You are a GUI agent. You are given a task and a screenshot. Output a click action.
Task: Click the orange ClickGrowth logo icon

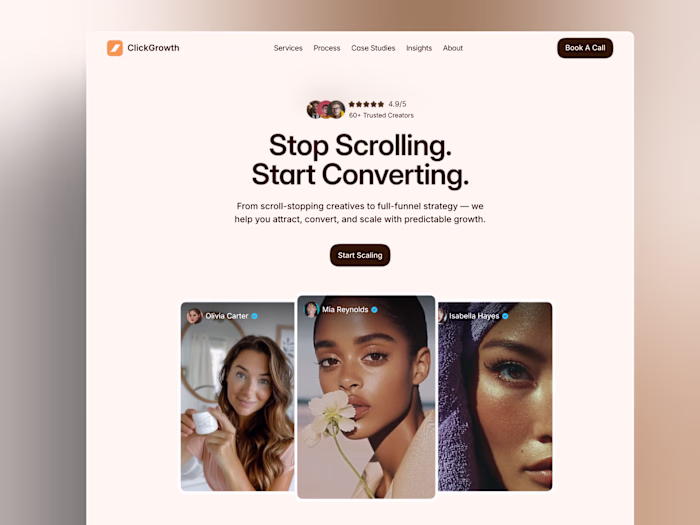(x=115, y=48)
